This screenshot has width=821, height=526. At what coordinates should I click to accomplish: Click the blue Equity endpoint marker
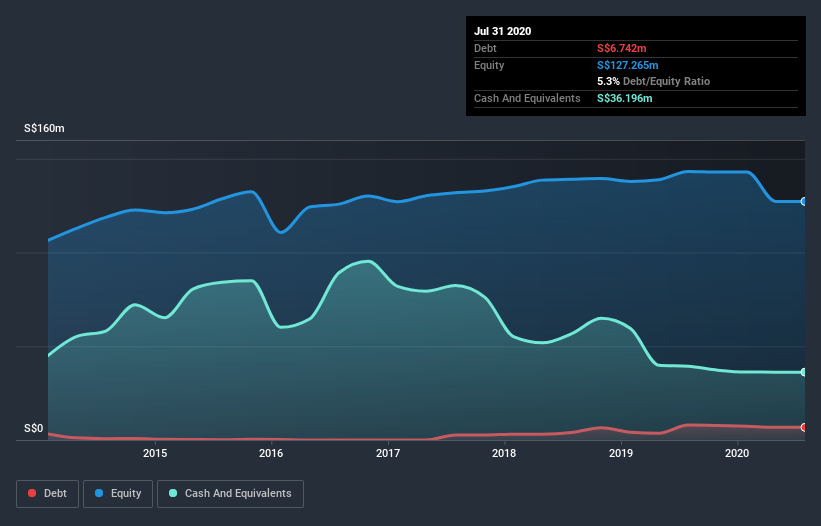pos(803,202)
